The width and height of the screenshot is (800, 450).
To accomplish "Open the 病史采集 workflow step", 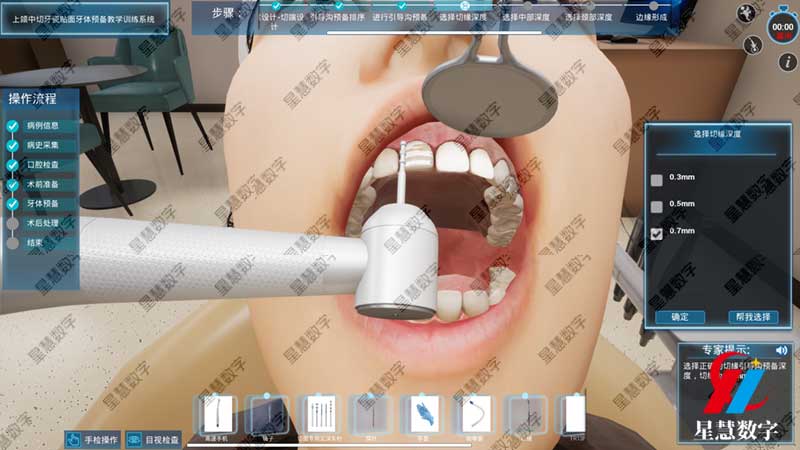I will coord(43,145).
